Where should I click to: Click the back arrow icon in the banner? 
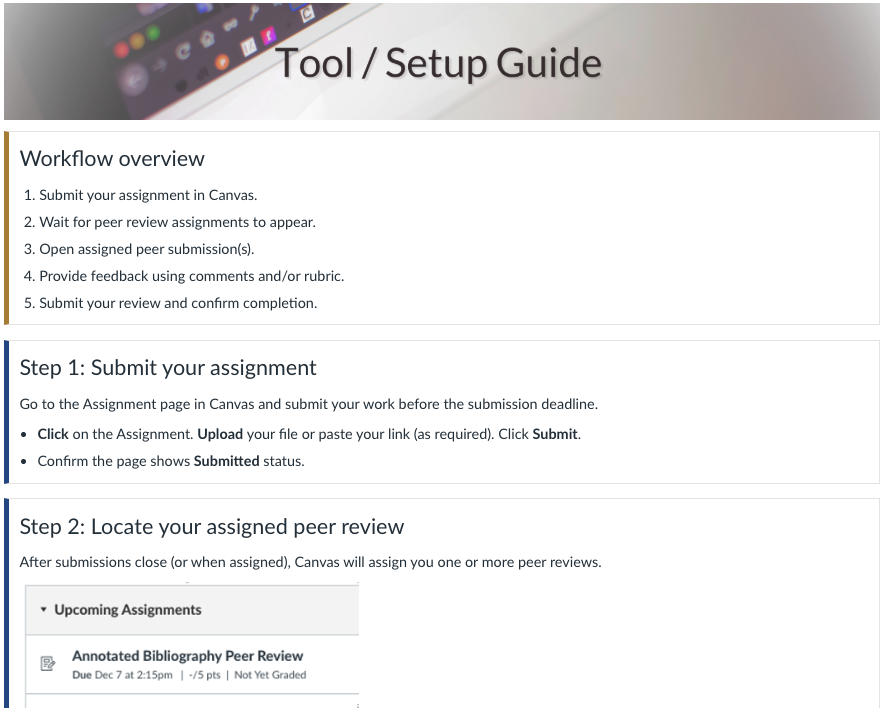[134, 79]
